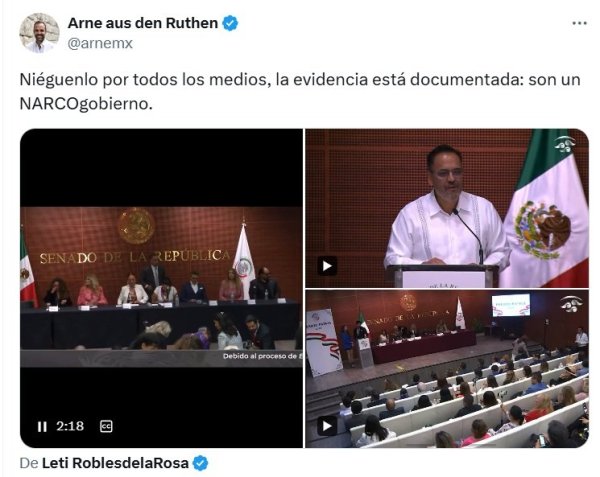Click the 'Debido al proceso de' caption banner
This screenshot has width=600, height=477.
(x=262, y=356)
